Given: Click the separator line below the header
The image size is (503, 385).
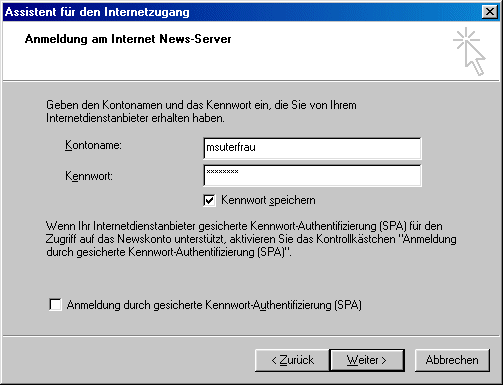Looking at the screenshot, I should 251,80.
